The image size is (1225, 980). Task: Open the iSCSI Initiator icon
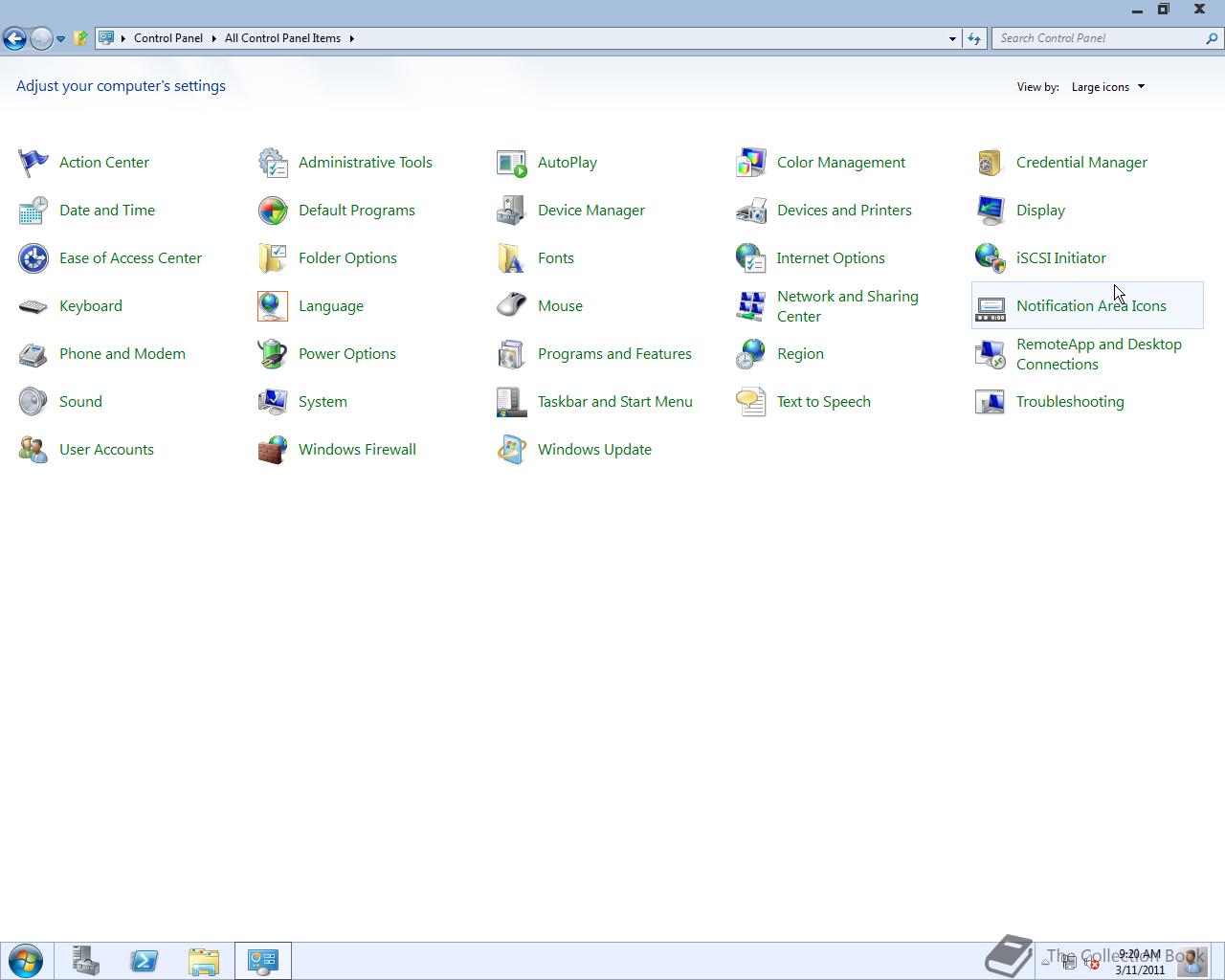[x=990, y=258]
